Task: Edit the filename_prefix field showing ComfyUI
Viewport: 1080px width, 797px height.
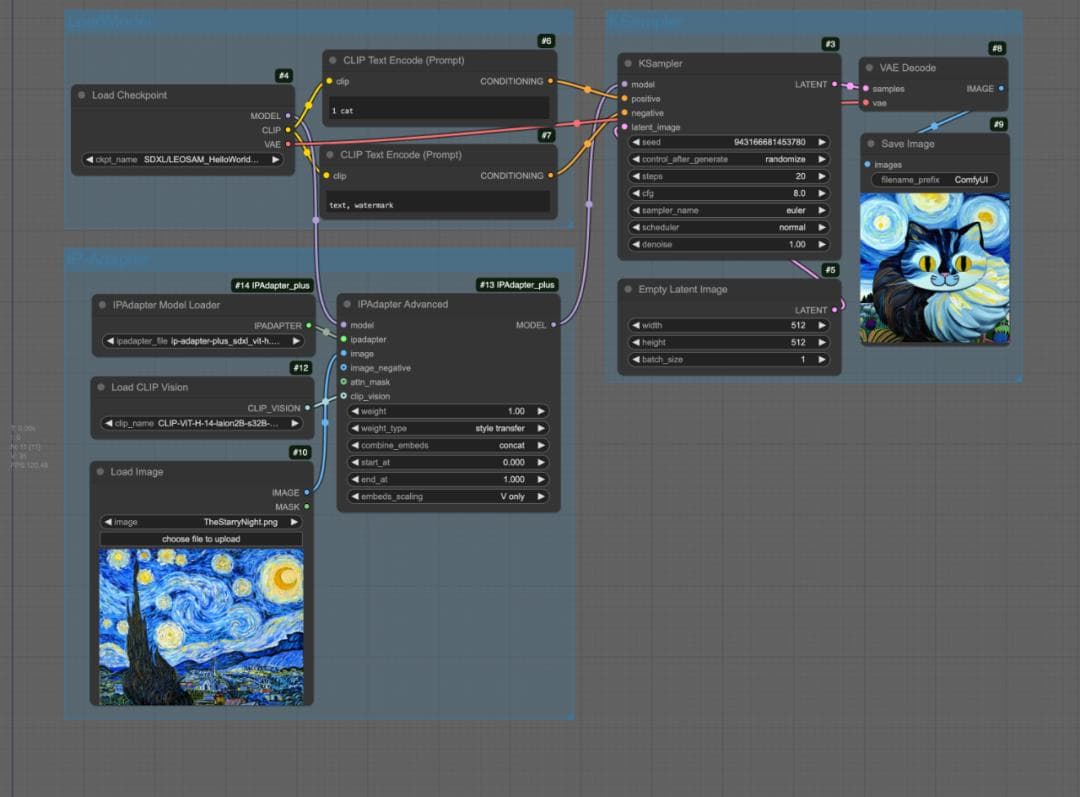Action: point(935,180)
